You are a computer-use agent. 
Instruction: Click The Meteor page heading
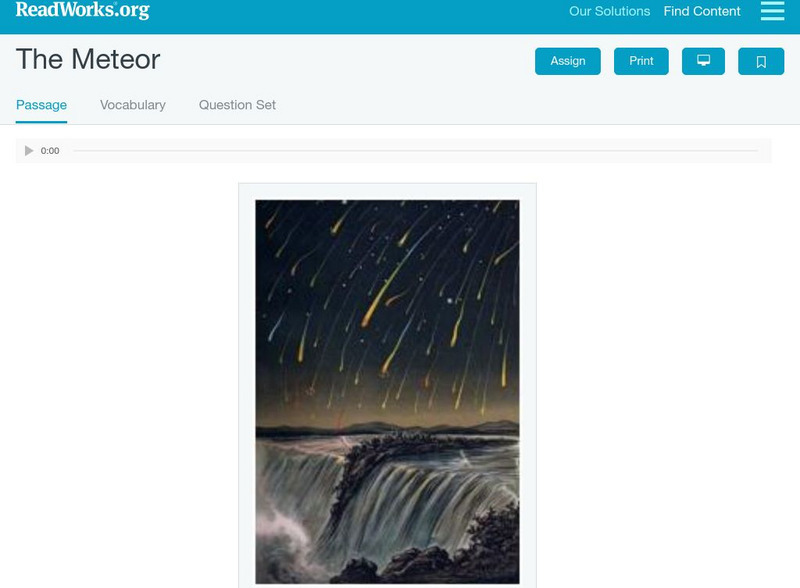click(88, 59)
